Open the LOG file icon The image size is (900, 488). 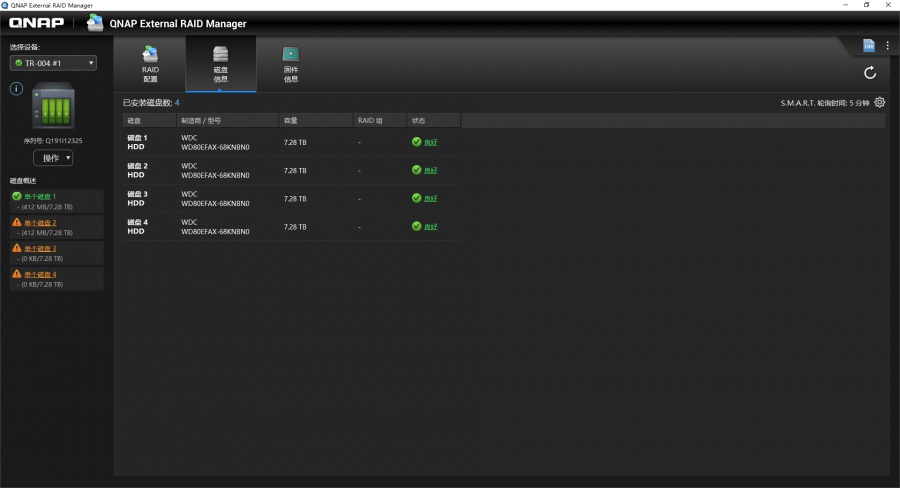pos(869,46)
